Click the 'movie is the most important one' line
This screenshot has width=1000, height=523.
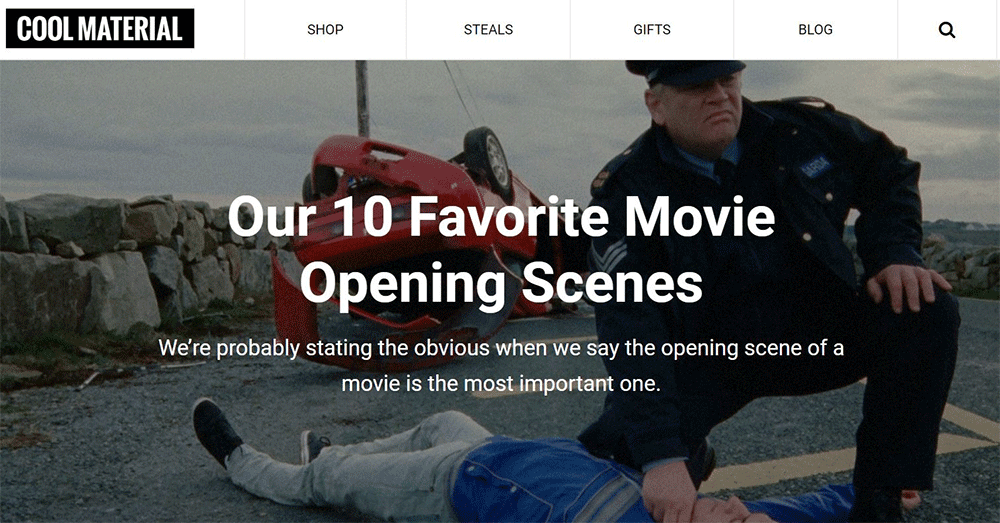pos(501,383)
